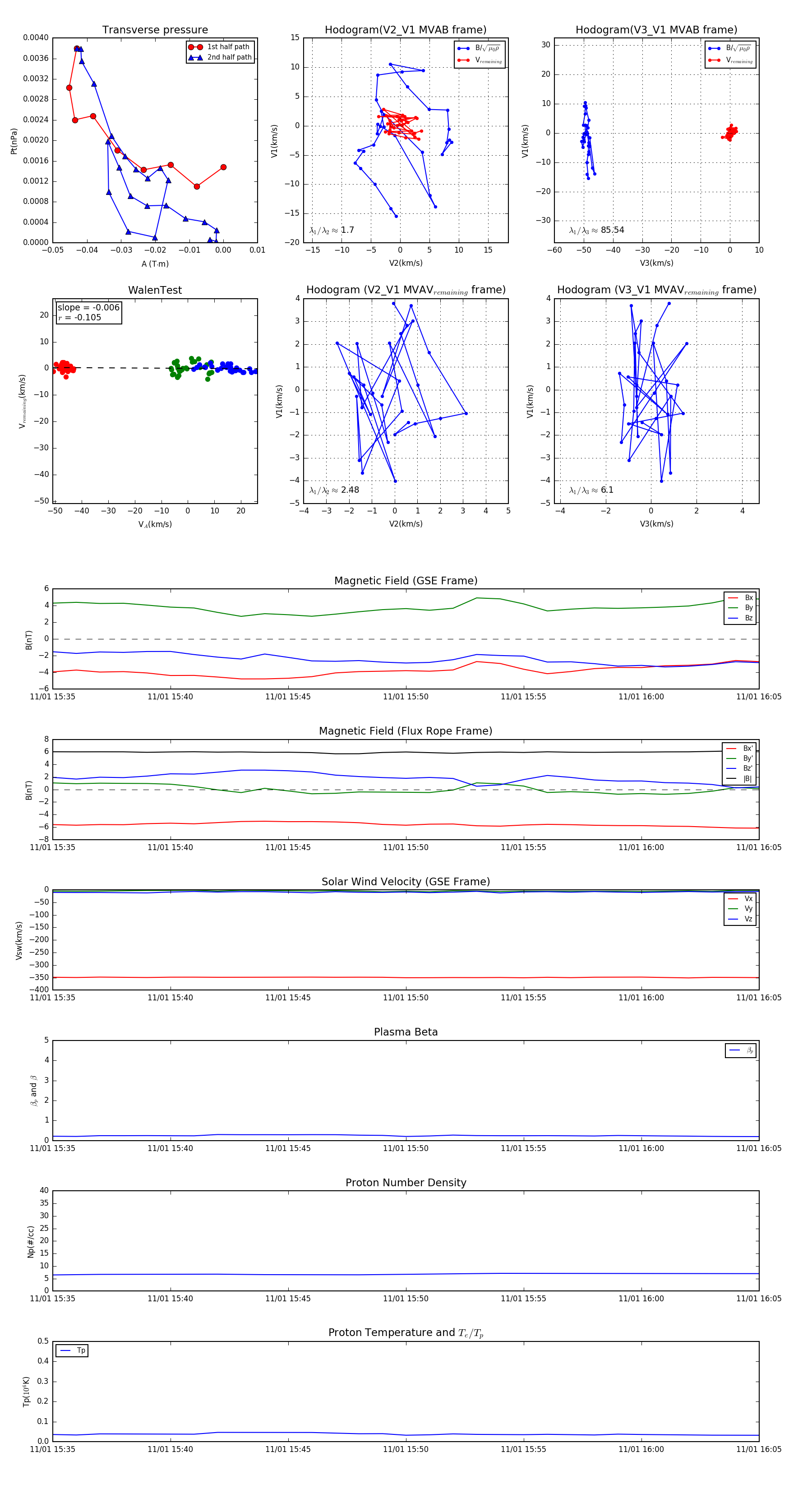Select the "By'" legend entry in Flux Rope plot
Image resolution: width=812 pixels, height=1489 pixels.
point(739,758)
